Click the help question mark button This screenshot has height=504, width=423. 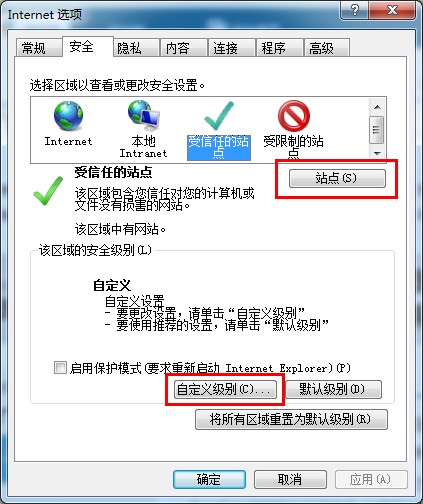pyautogui.click(x=355, y=10)
